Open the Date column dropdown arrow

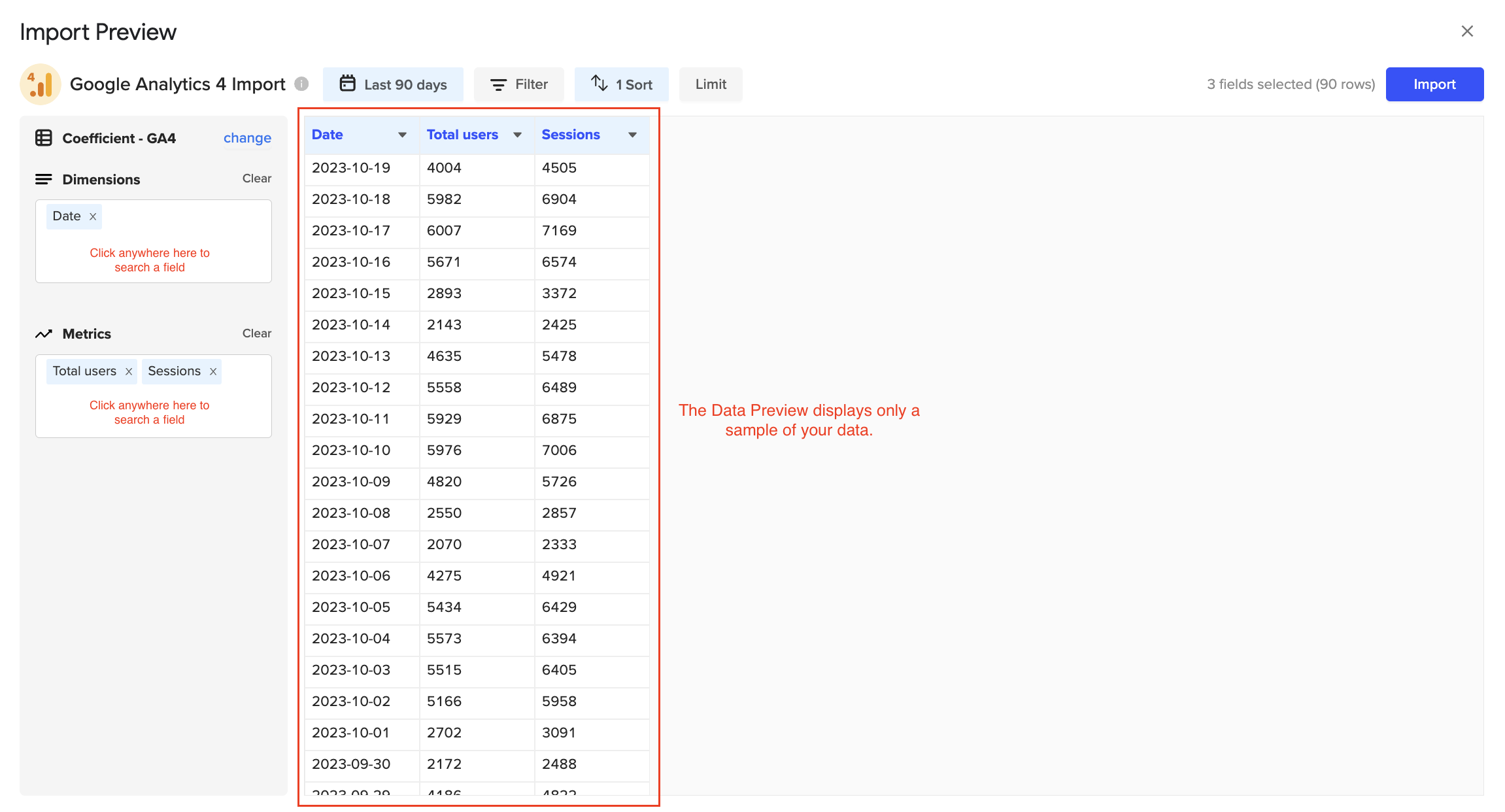[x=403, y=135]
